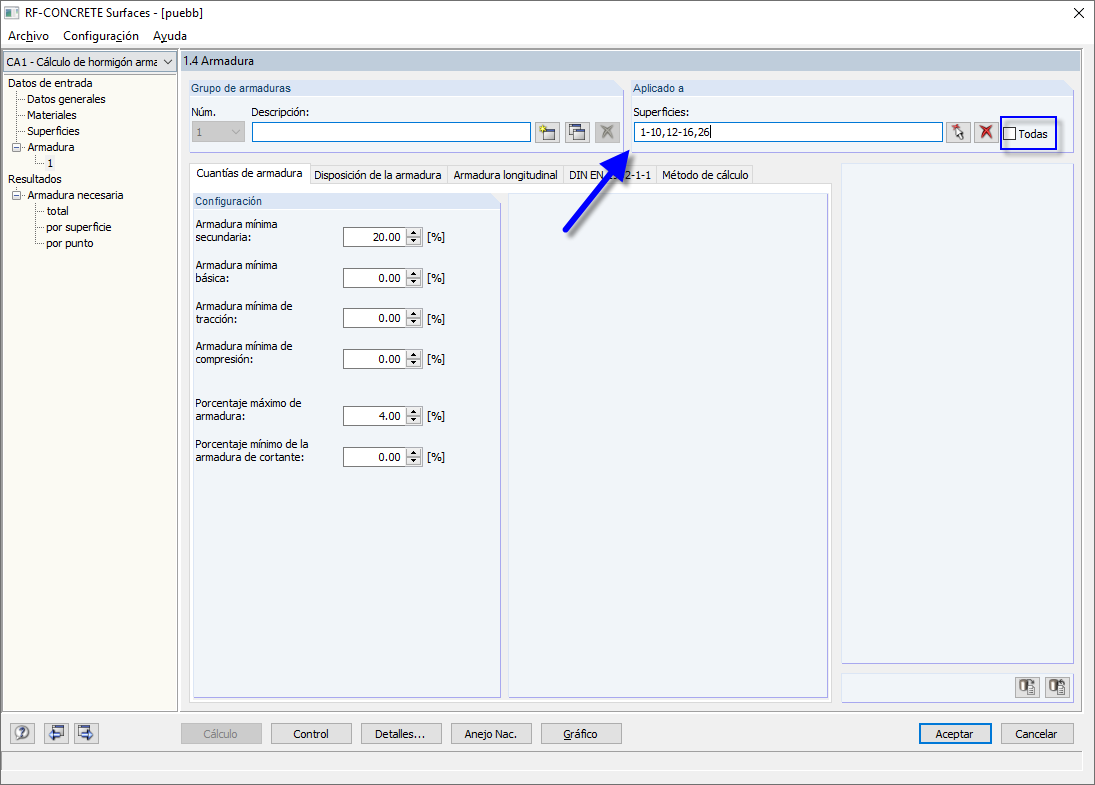The width and height of the screenshot is (1095, 785).
Task: Select Datos de entrada tree heading
Action: point(50,83)
